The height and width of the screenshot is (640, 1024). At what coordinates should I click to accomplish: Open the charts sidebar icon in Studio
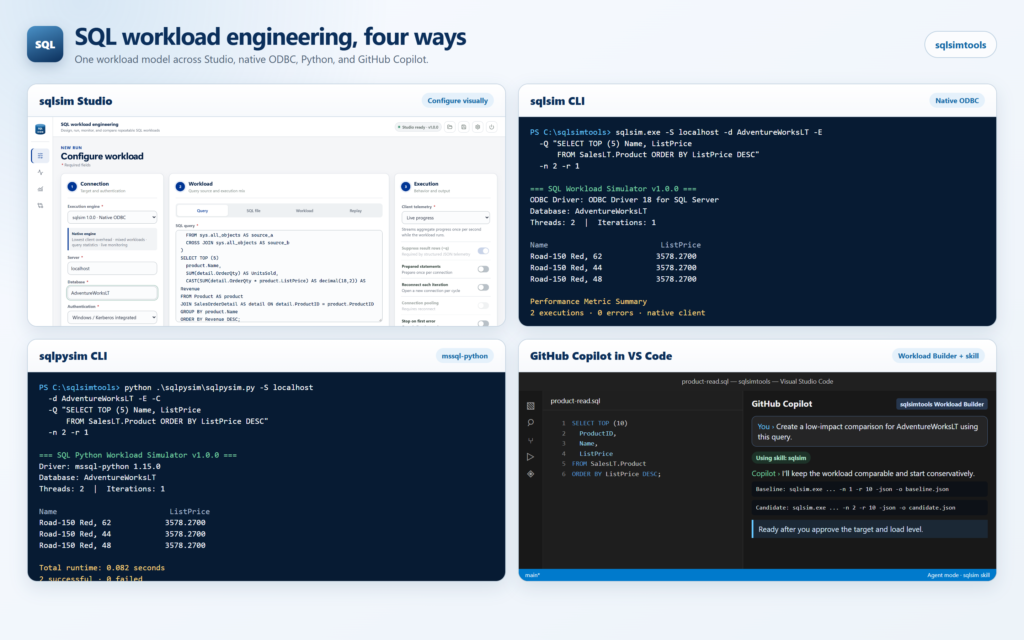[40, 189]
